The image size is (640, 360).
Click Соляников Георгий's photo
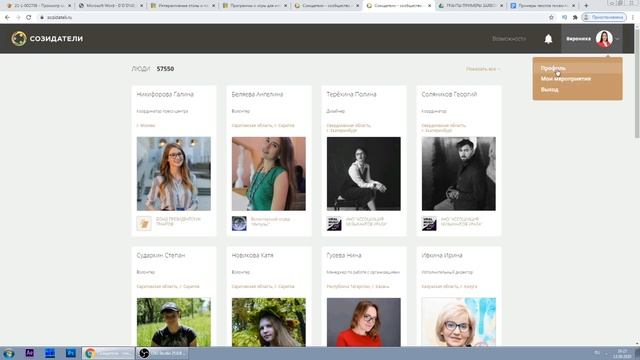point(459,174)
